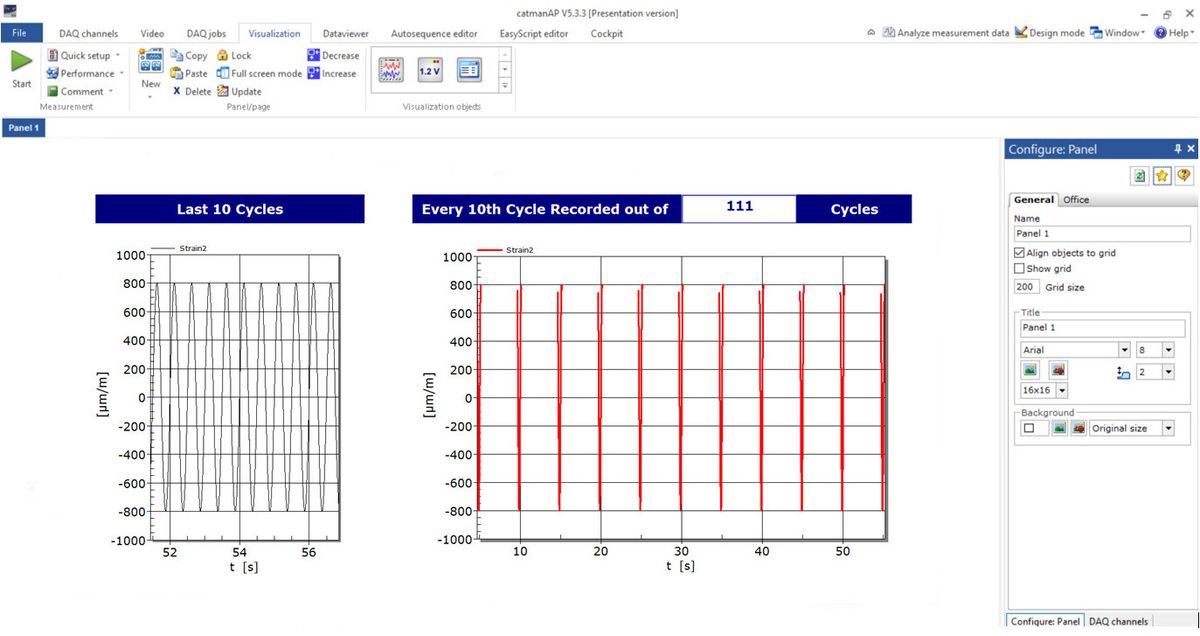This screenshot has width=1200, height=636.
Task: Enable the Show grid checkbox
Action: click(x=1017, y=268)
